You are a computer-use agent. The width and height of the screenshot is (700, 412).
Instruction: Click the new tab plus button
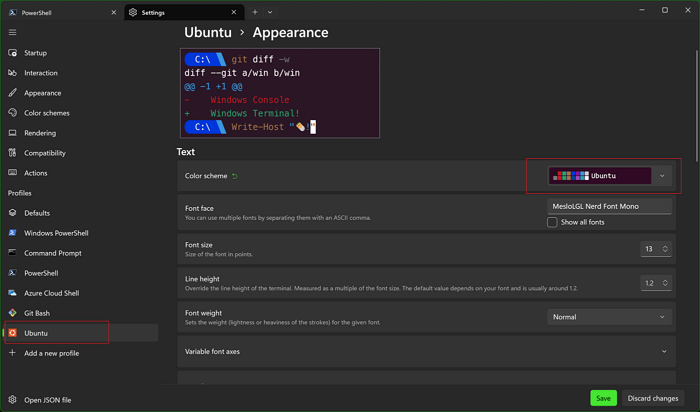(x=254, y=12)
